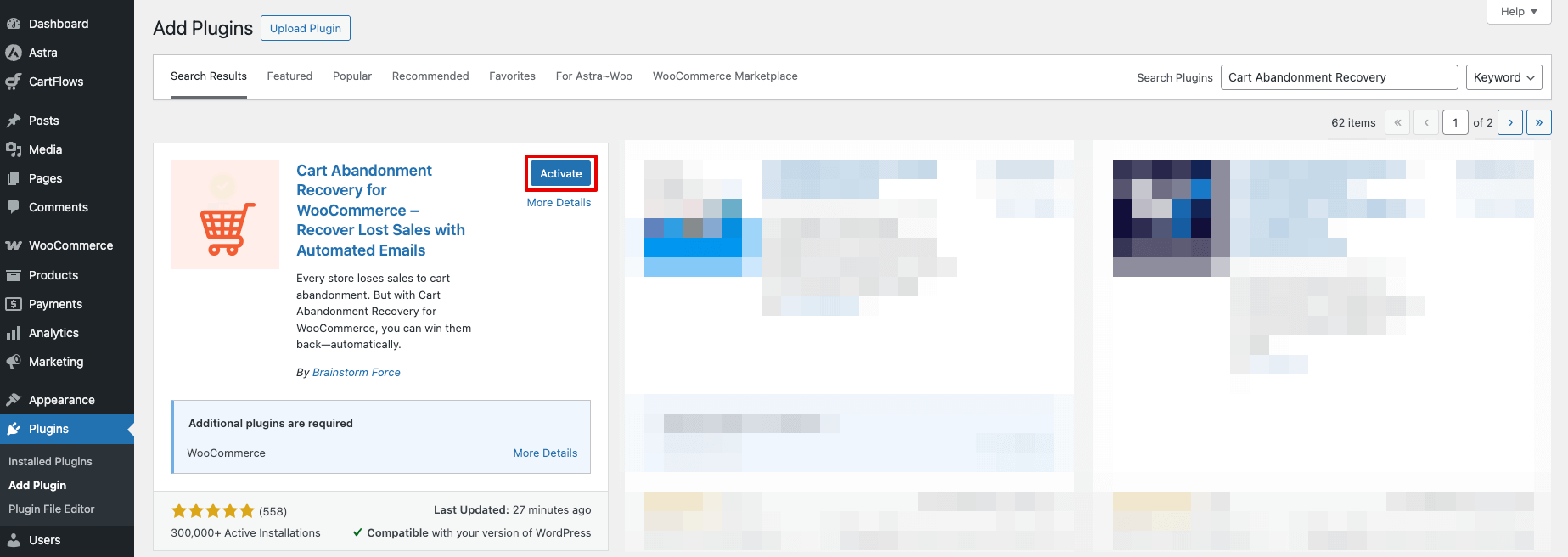
Task: Click the current page number field
Action: (x=1455, y=122)
